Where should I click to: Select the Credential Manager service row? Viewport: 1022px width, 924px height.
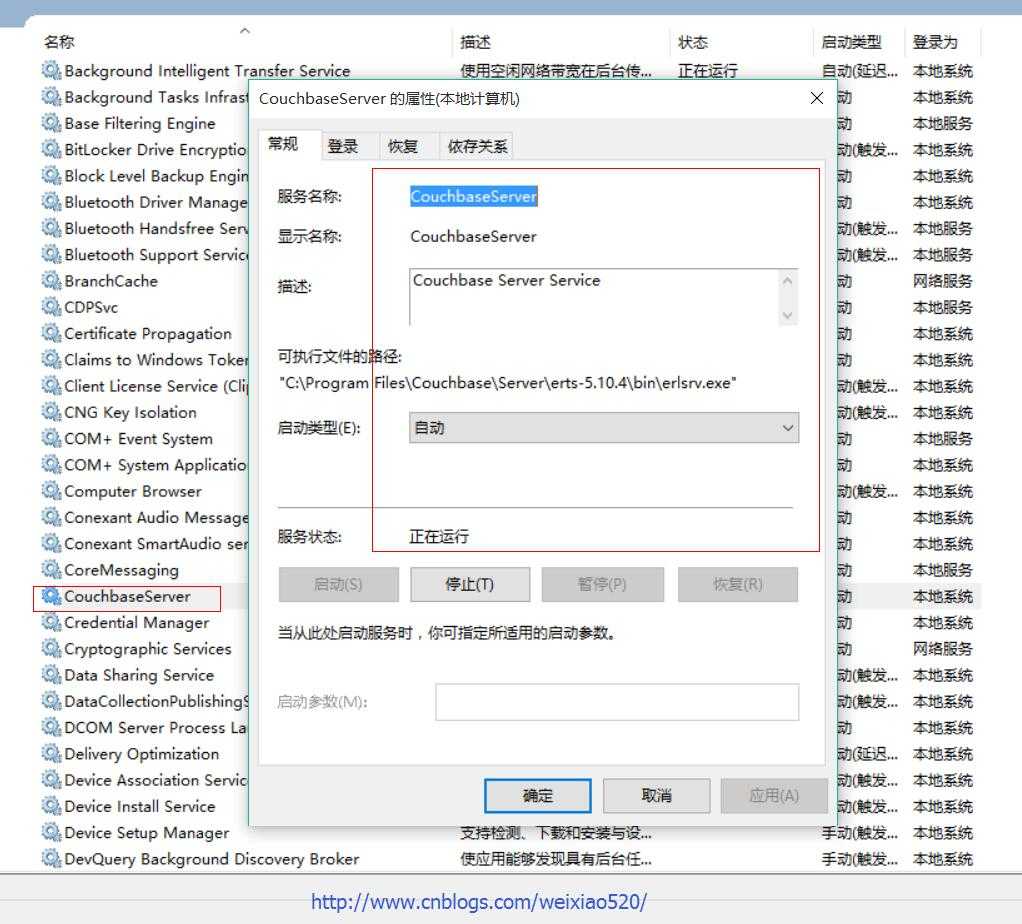tap(144, 623)
